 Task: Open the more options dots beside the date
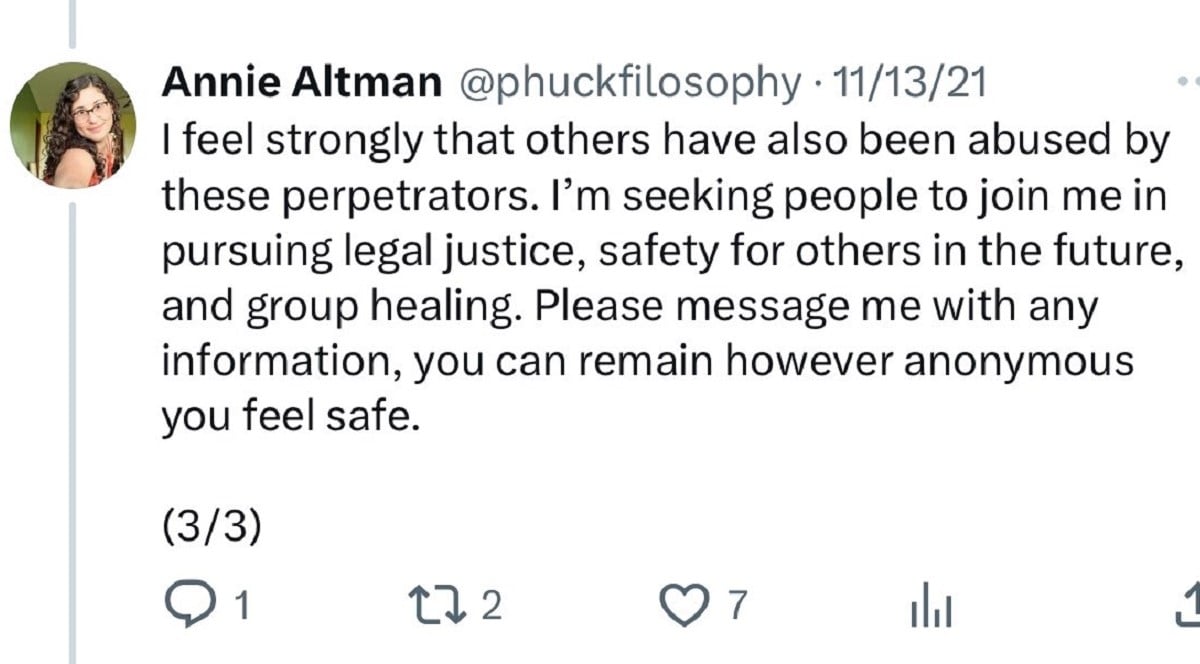pos(1187,85)
